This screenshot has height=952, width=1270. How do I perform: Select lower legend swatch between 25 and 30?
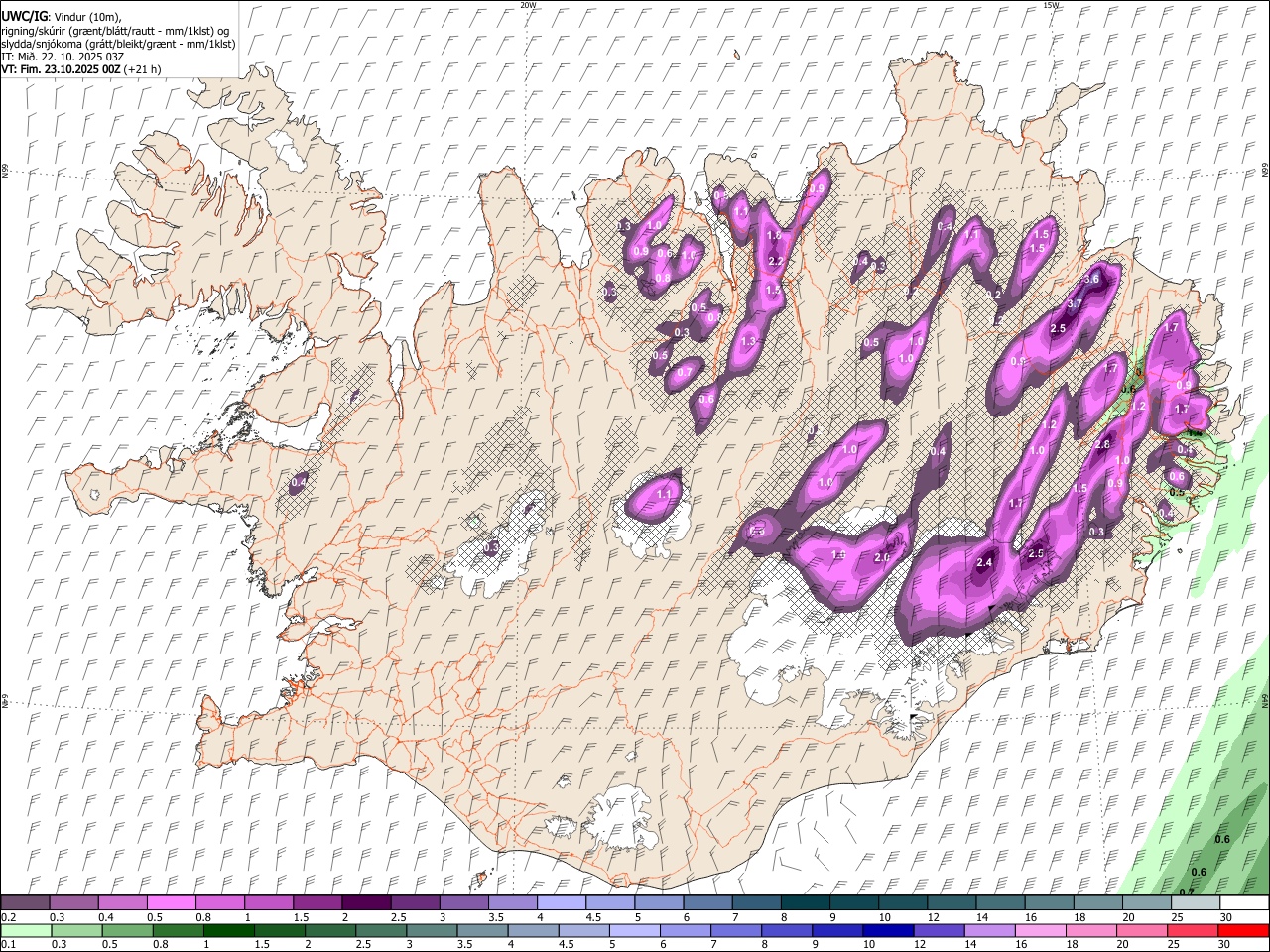tap(1191, 930)
